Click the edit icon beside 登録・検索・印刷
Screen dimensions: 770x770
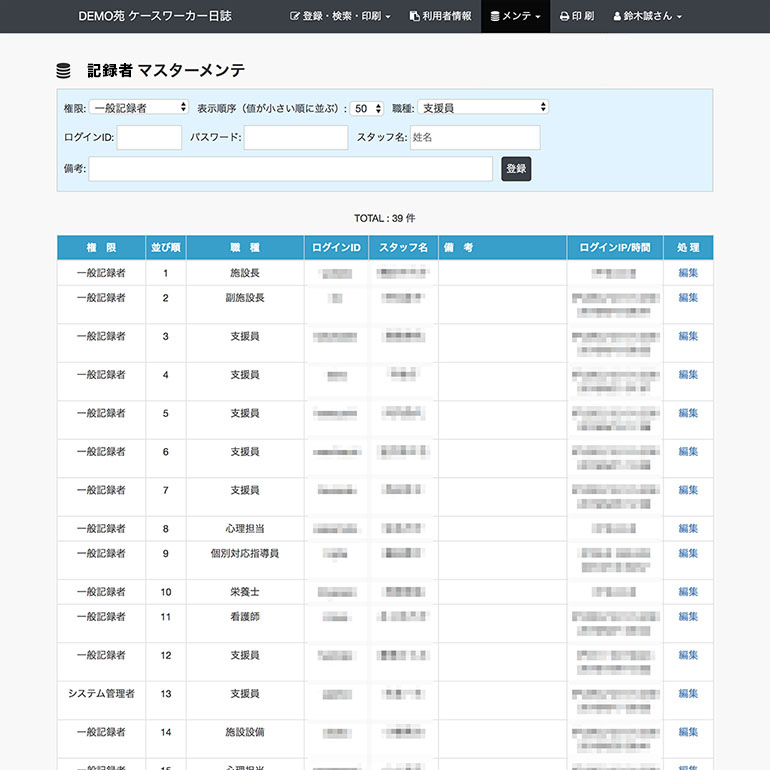pyautogui.click(x=294, y=16)
